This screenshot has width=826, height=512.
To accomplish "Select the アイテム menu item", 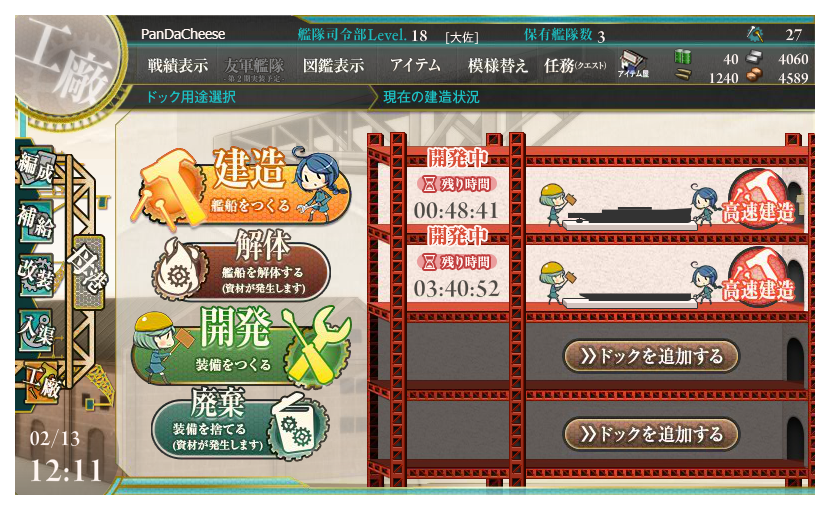I will (x=415, y=65).
